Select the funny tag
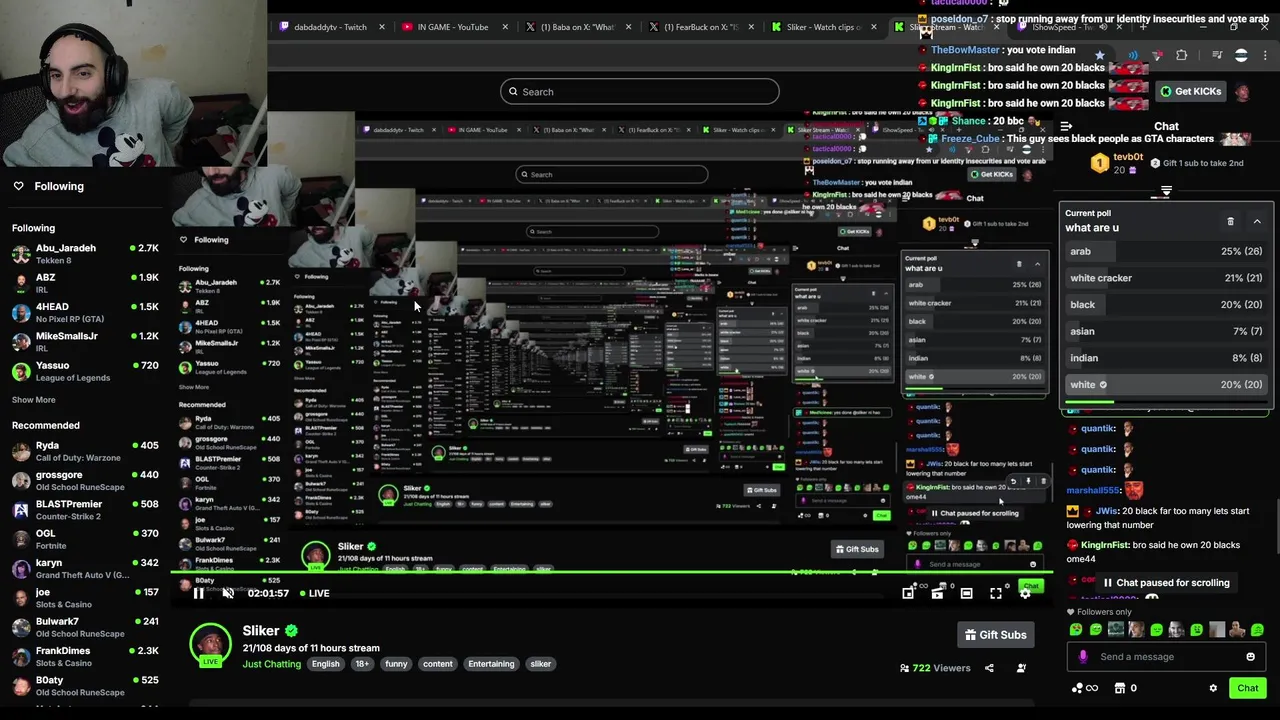 [x=396, y=664]
